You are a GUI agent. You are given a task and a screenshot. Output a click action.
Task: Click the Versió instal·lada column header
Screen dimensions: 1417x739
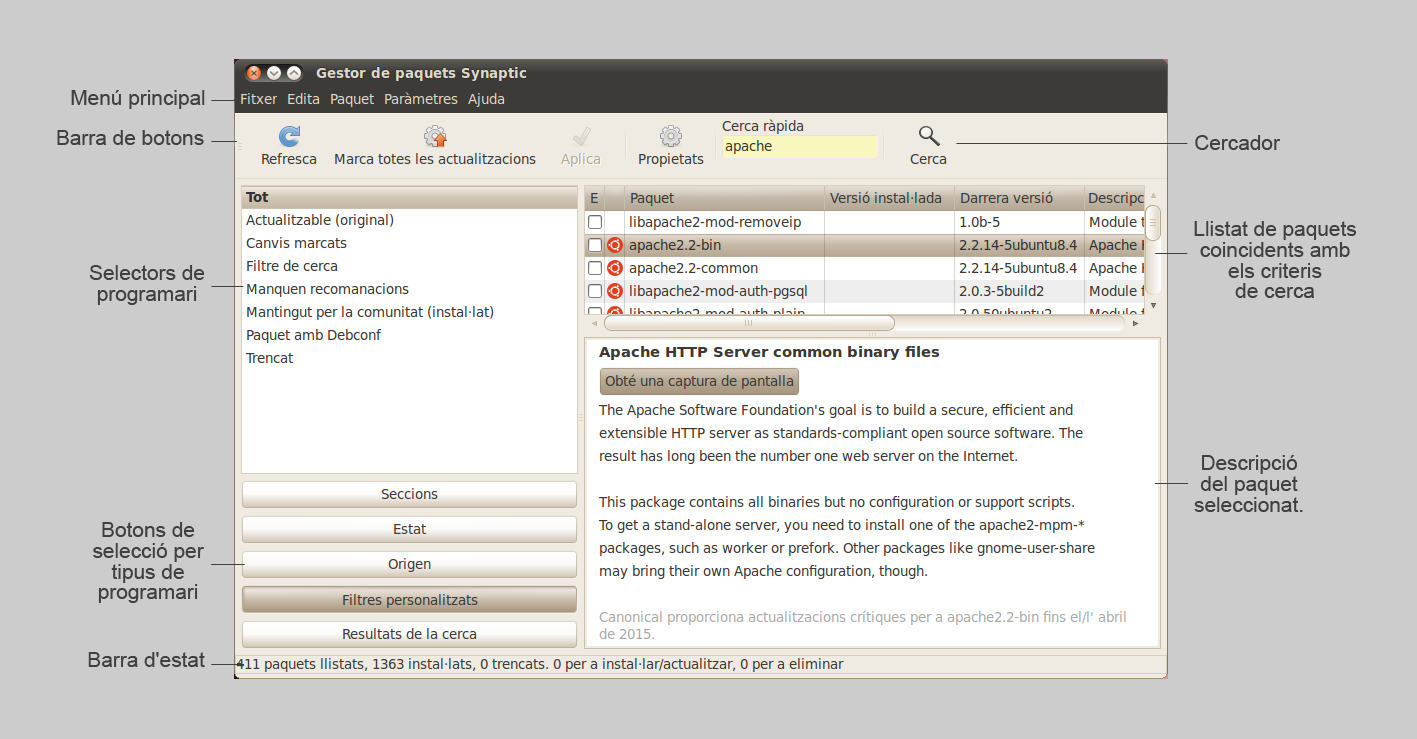pos(888,198)
